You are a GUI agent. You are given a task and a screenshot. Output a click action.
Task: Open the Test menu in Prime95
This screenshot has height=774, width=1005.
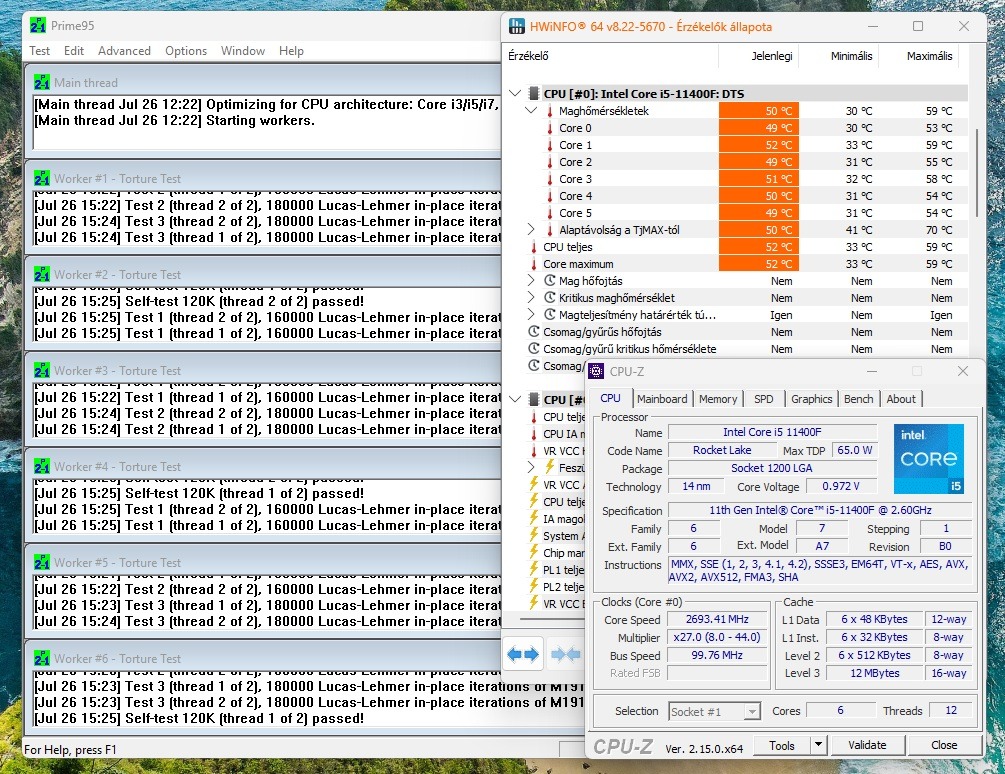point(39,51)
